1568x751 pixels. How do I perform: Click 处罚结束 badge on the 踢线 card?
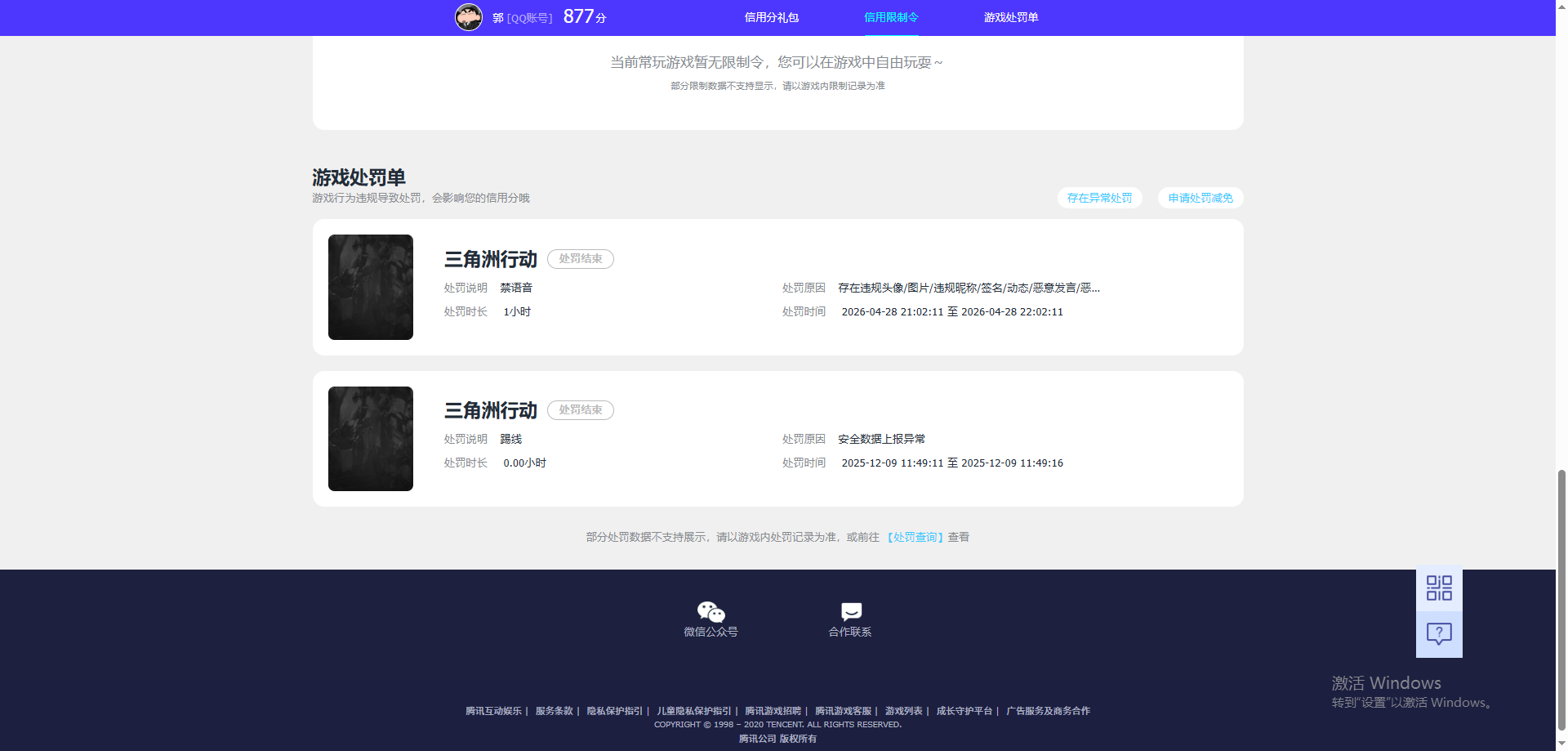pyautogui.click(x=581, y=410)
